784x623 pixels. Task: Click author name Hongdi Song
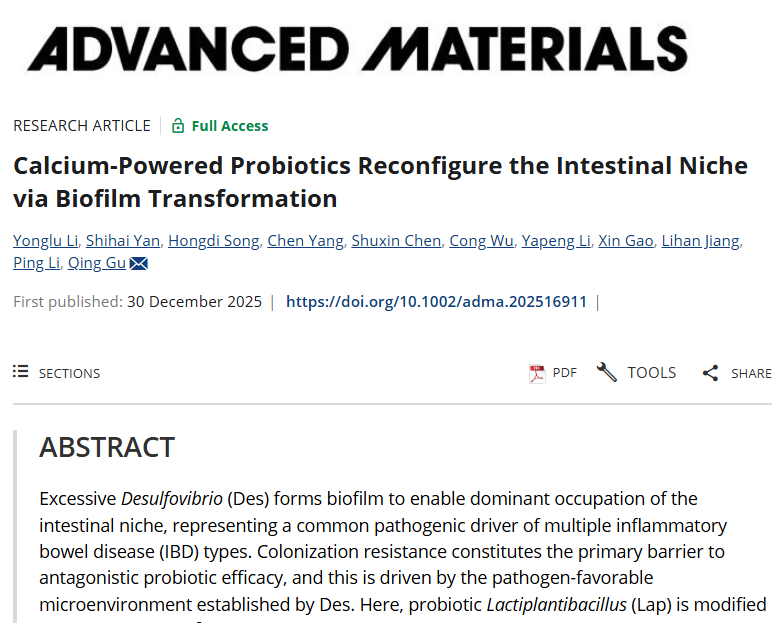214,240
